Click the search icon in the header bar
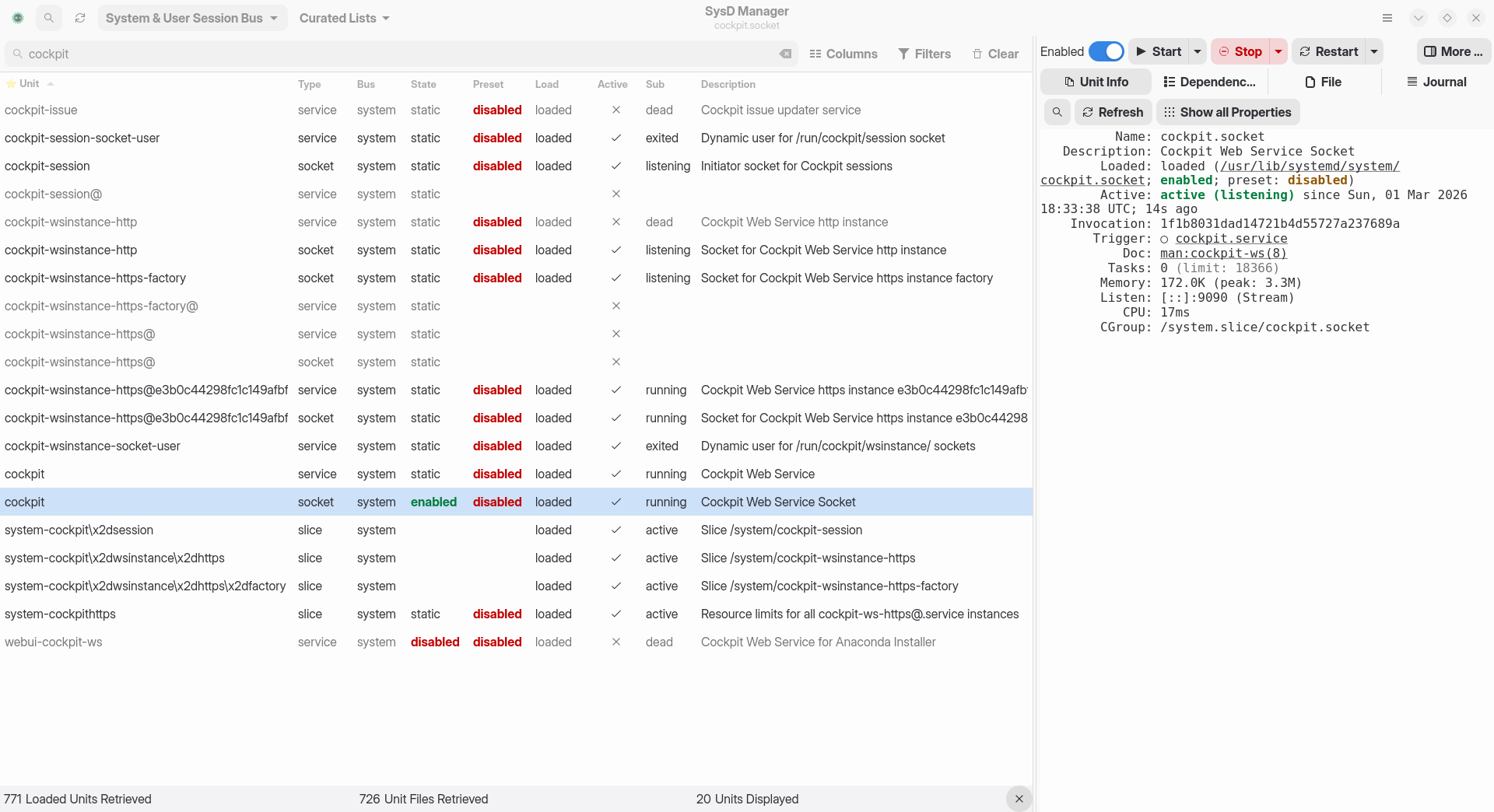 point(48,18)
